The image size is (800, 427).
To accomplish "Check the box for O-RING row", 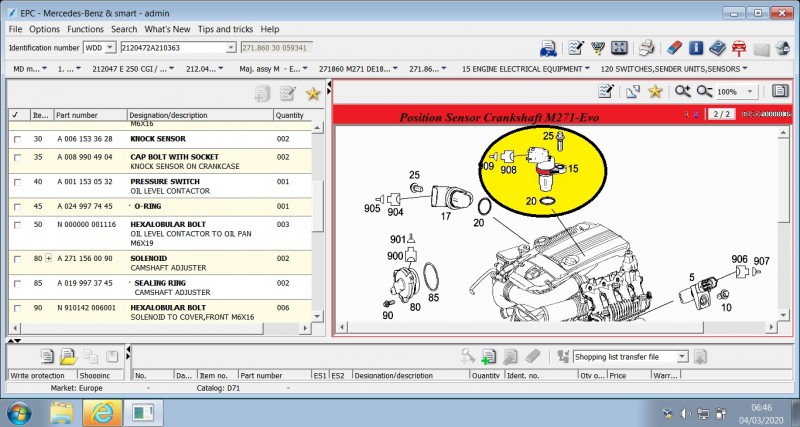I will 18,207.
